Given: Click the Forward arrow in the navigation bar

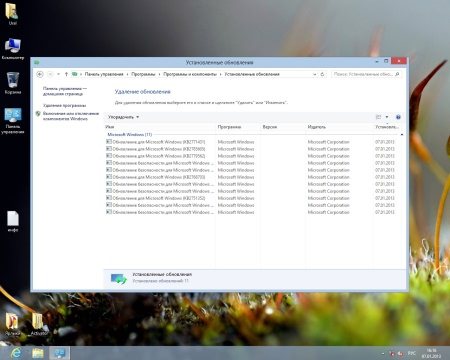Looking at the screenshot, I should click(50, 74).
